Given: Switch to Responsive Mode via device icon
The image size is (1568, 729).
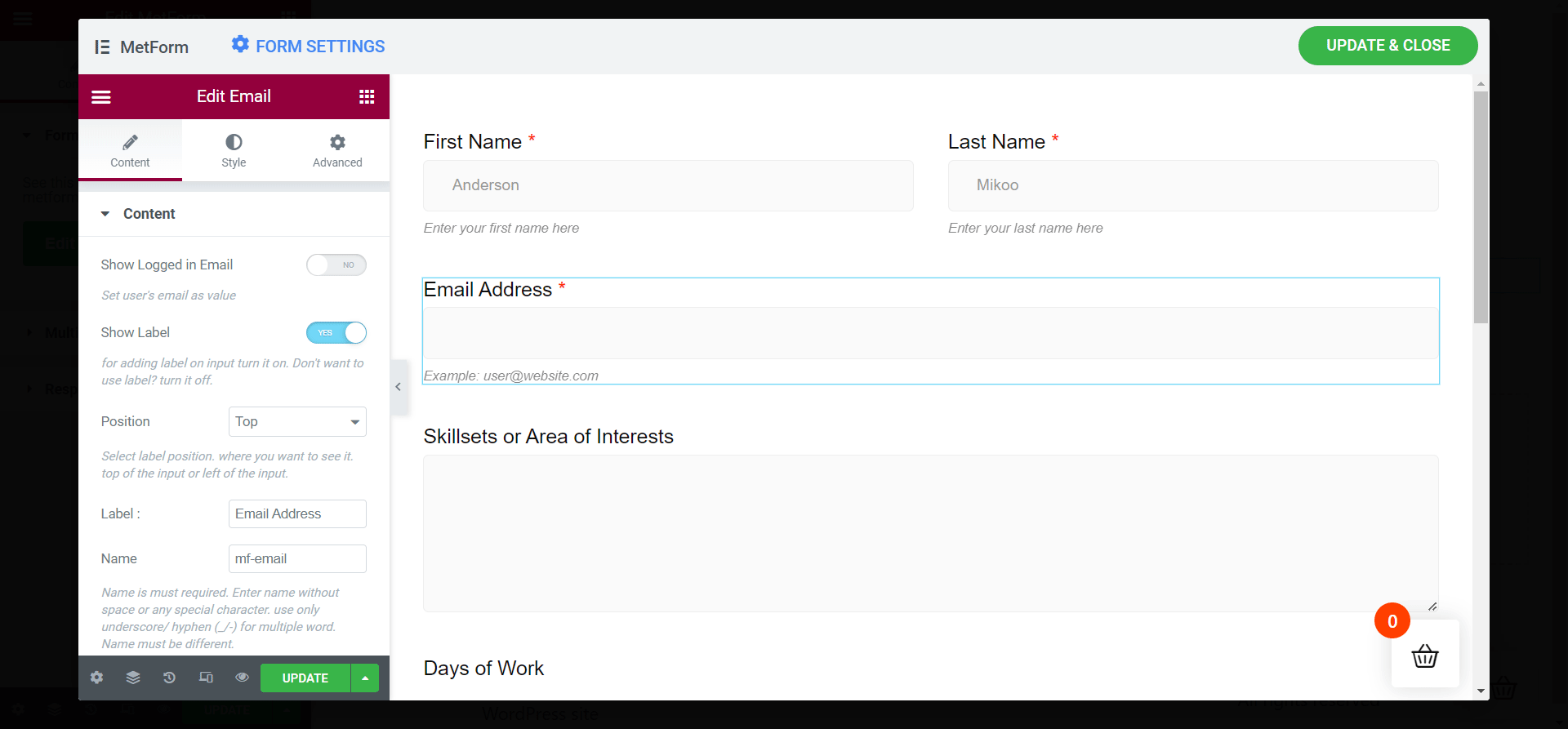Looking at the screenshot, I should [206, 678].
